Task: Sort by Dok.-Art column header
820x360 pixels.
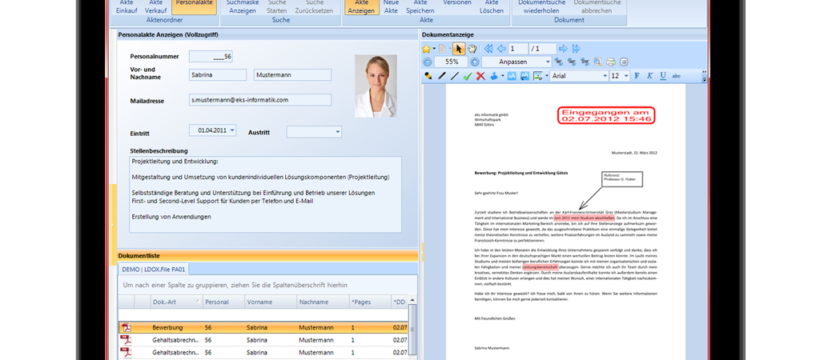Action: point(176,302)
